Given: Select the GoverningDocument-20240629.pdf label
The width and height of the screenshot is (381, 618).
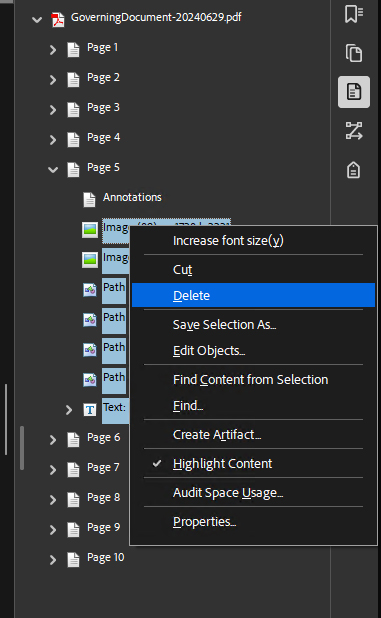Looking at the screenshot, I should [156, 17].
